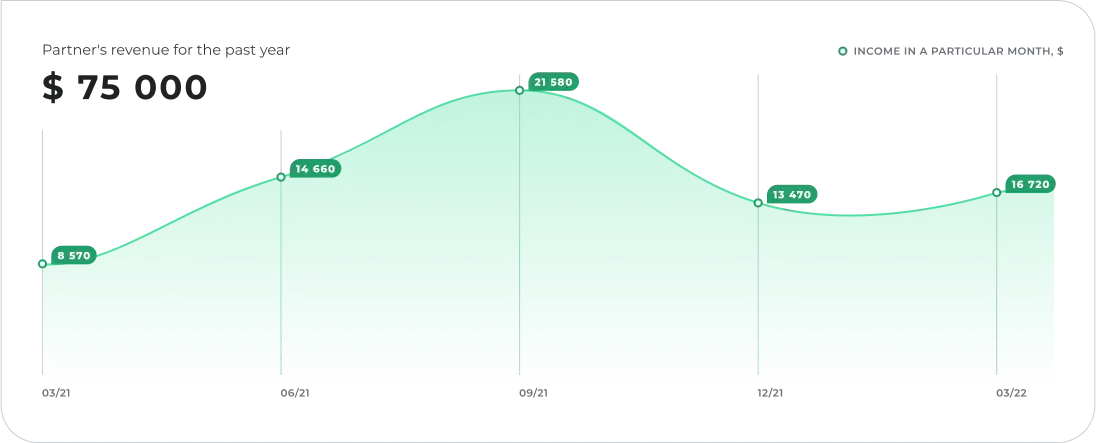Click the chart title text at top left
Viewport: 1096px width, 443px height.
pos(167,48)
